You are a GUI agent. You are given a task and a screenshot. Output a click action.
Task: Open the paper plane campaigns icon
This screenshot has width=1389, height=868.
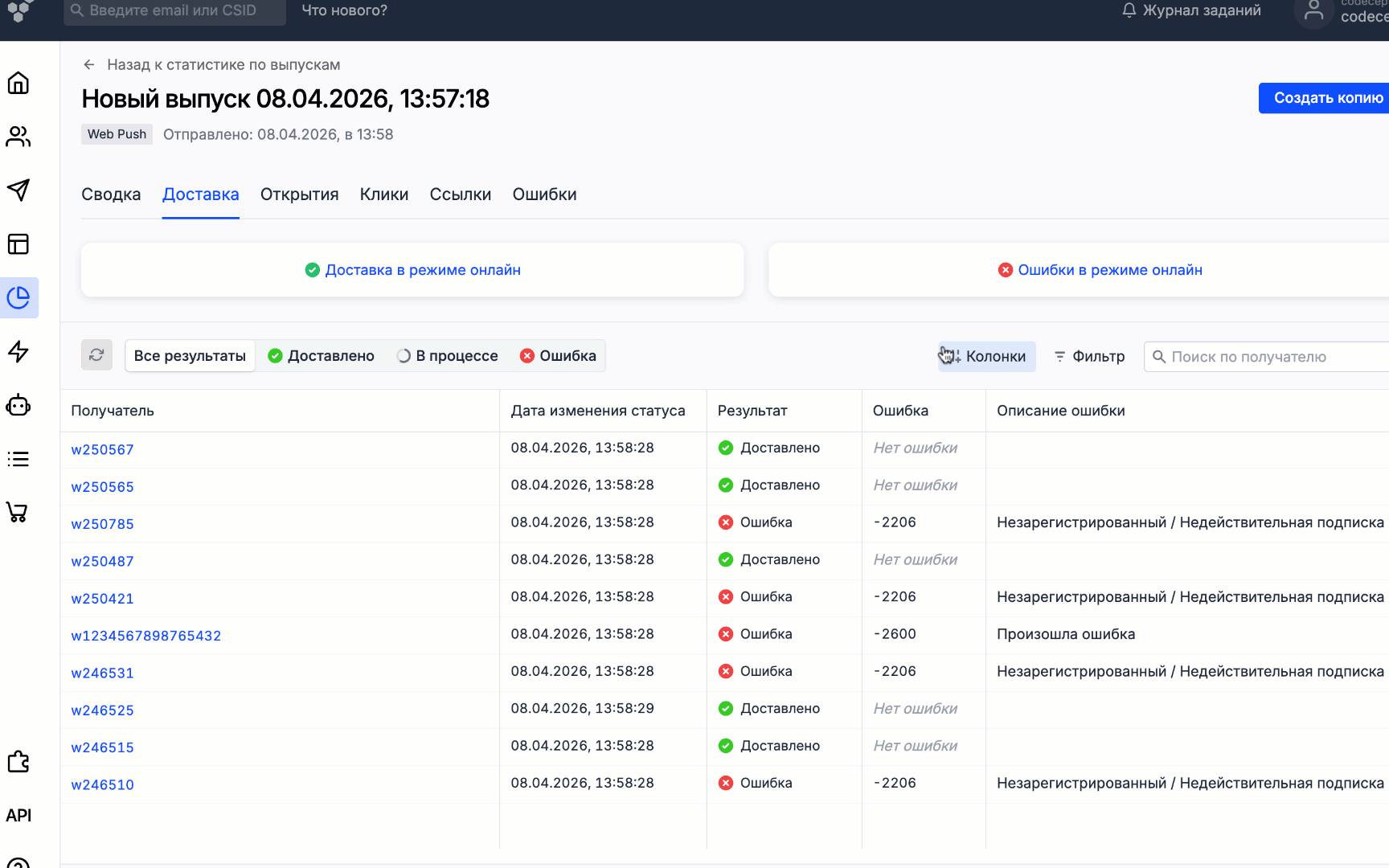18,190
